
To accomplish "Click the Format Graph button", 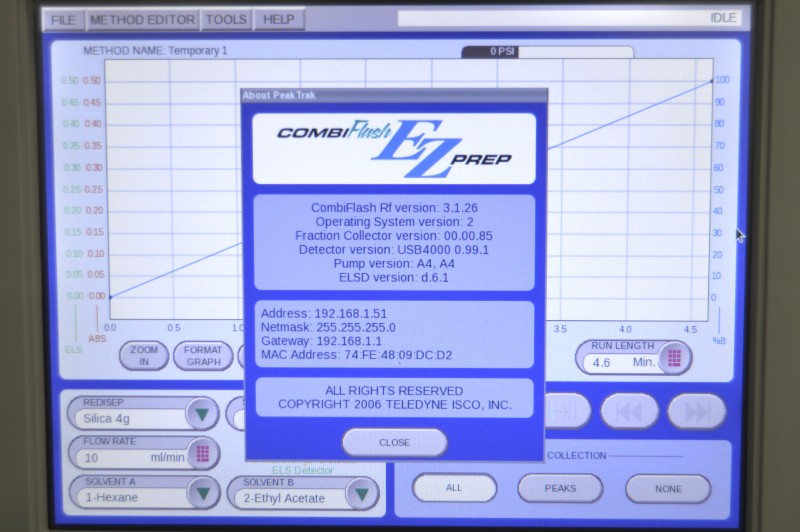I will pyautogui.click(x=203, y=356).
